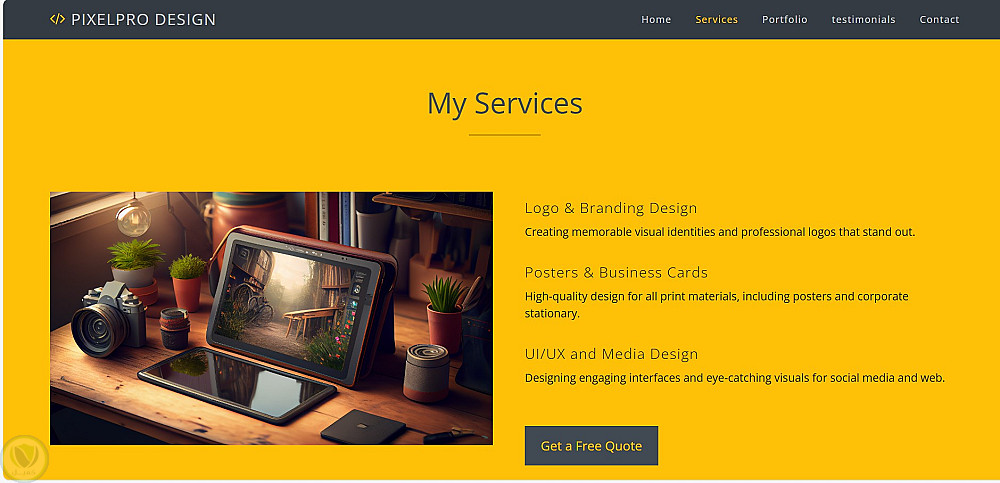Click the divider line under My Services
This screenshot has width=1000, height=483.
[x=504, y=135]
